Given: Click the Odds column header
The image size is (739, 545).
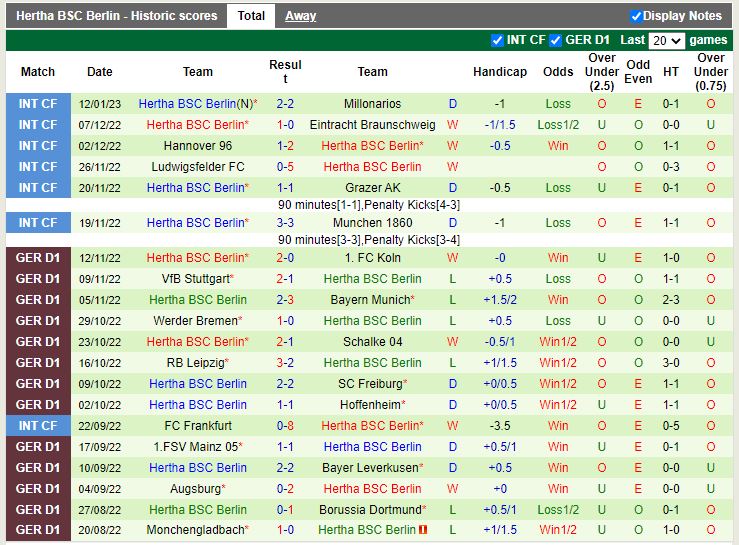Looking at the screenshot, I should 558,72.
